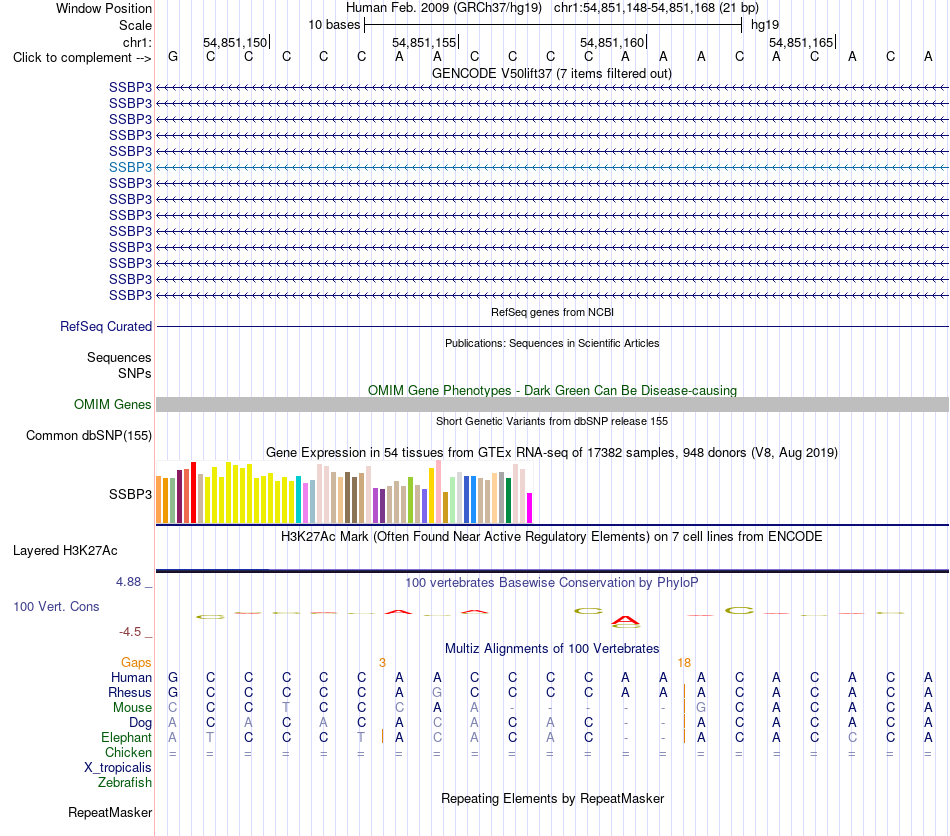
Task: Click the Gaps label in Multiz alignment
Action: tap(136, 663)
